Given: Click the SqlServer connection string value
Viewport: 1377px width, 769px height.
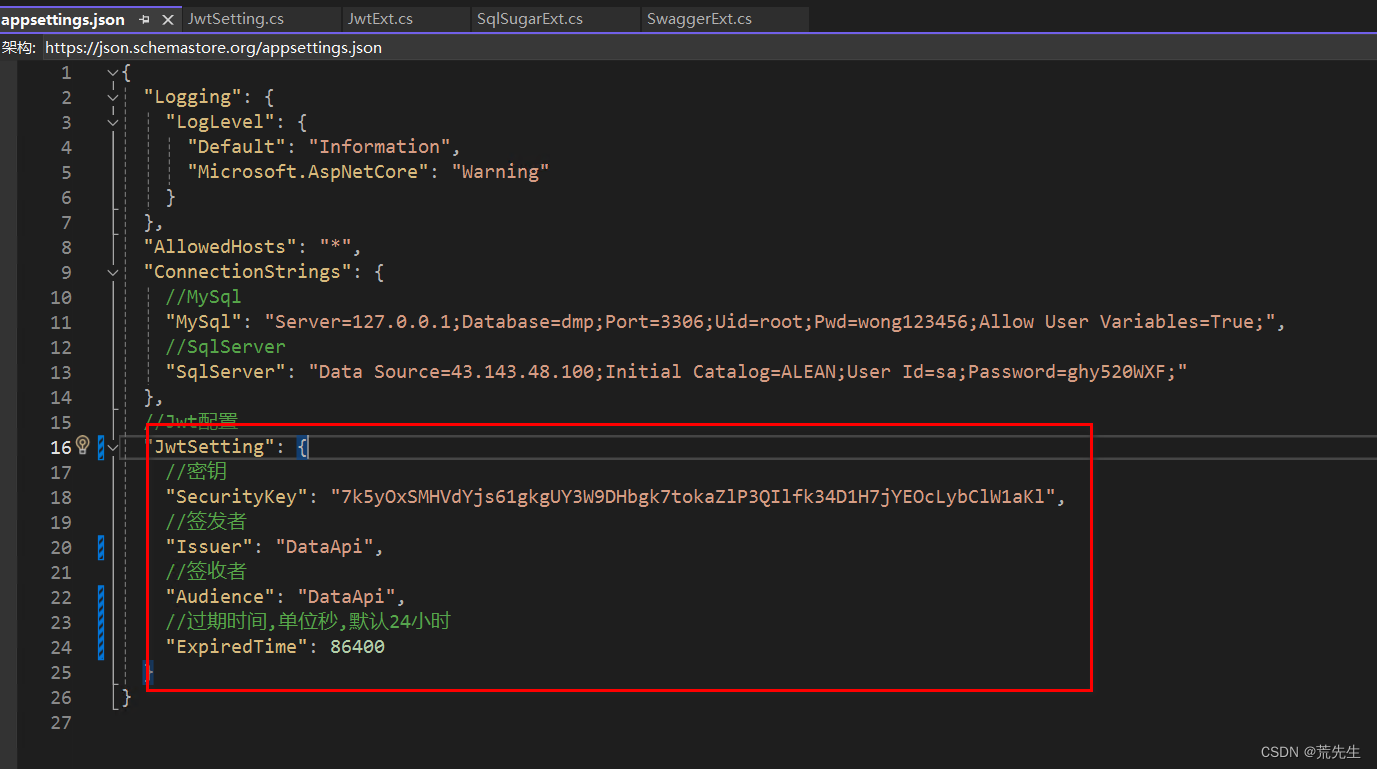Looking at the screenshot, I should 747,372.
